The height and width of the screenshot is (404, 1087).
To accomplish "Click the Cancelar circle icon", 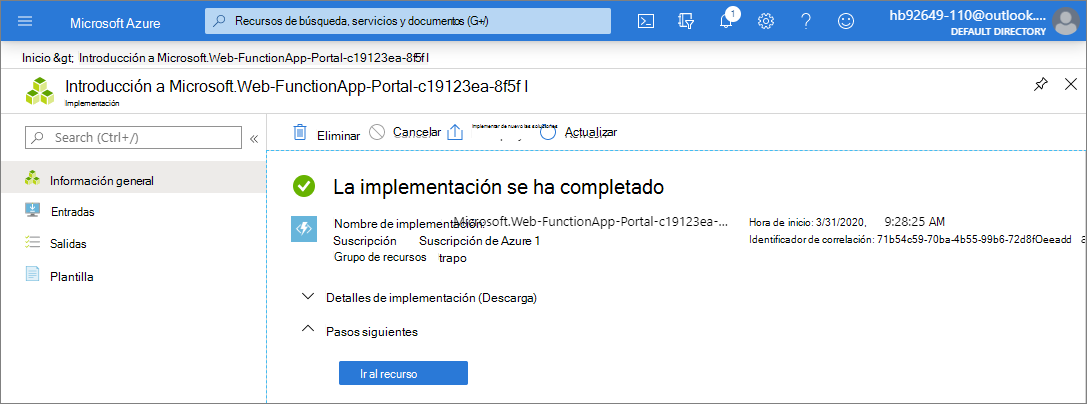I will [x=377, y=132].
